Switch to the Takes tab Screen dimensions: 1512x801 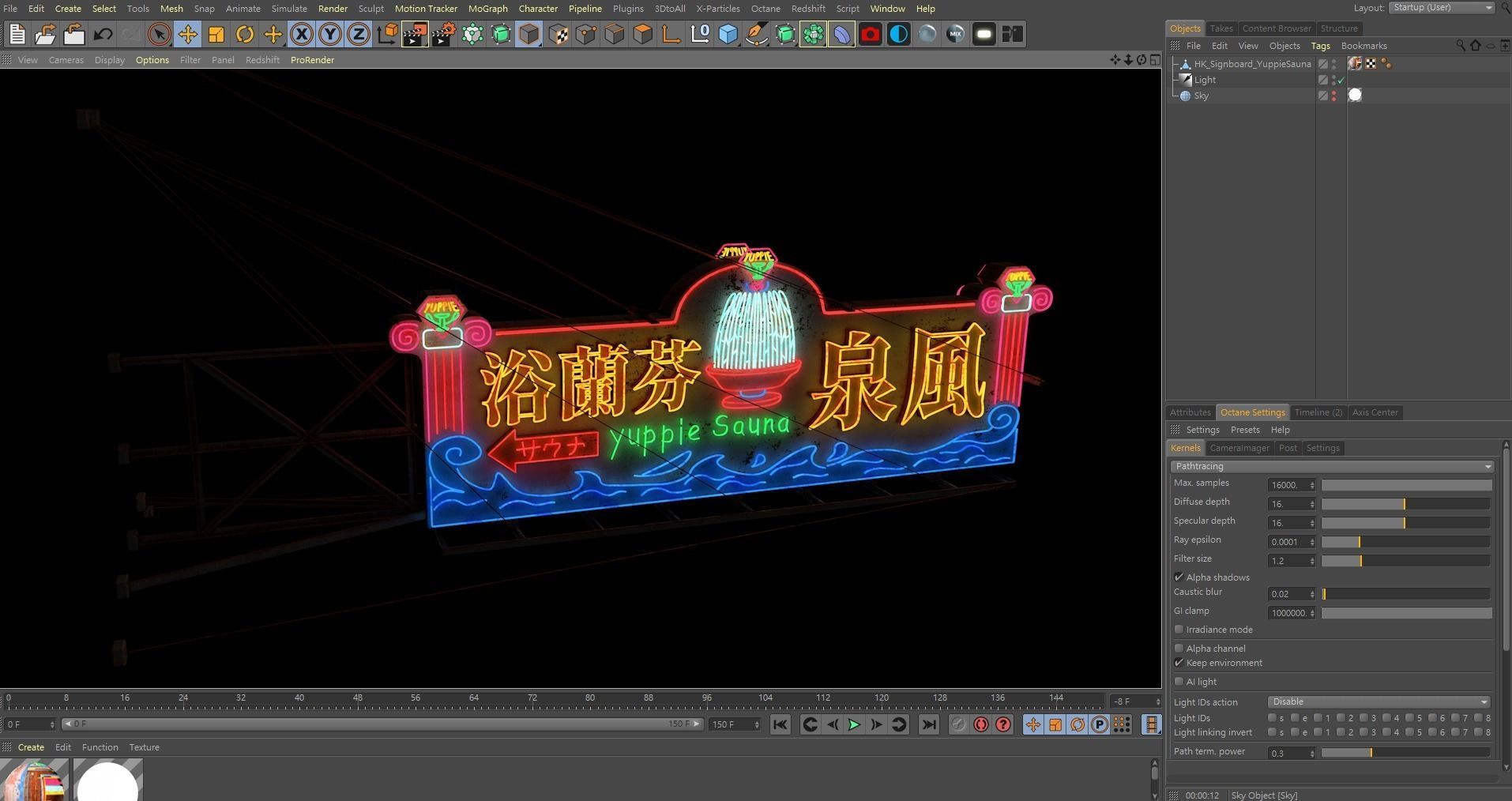(x=1221, y=28)
